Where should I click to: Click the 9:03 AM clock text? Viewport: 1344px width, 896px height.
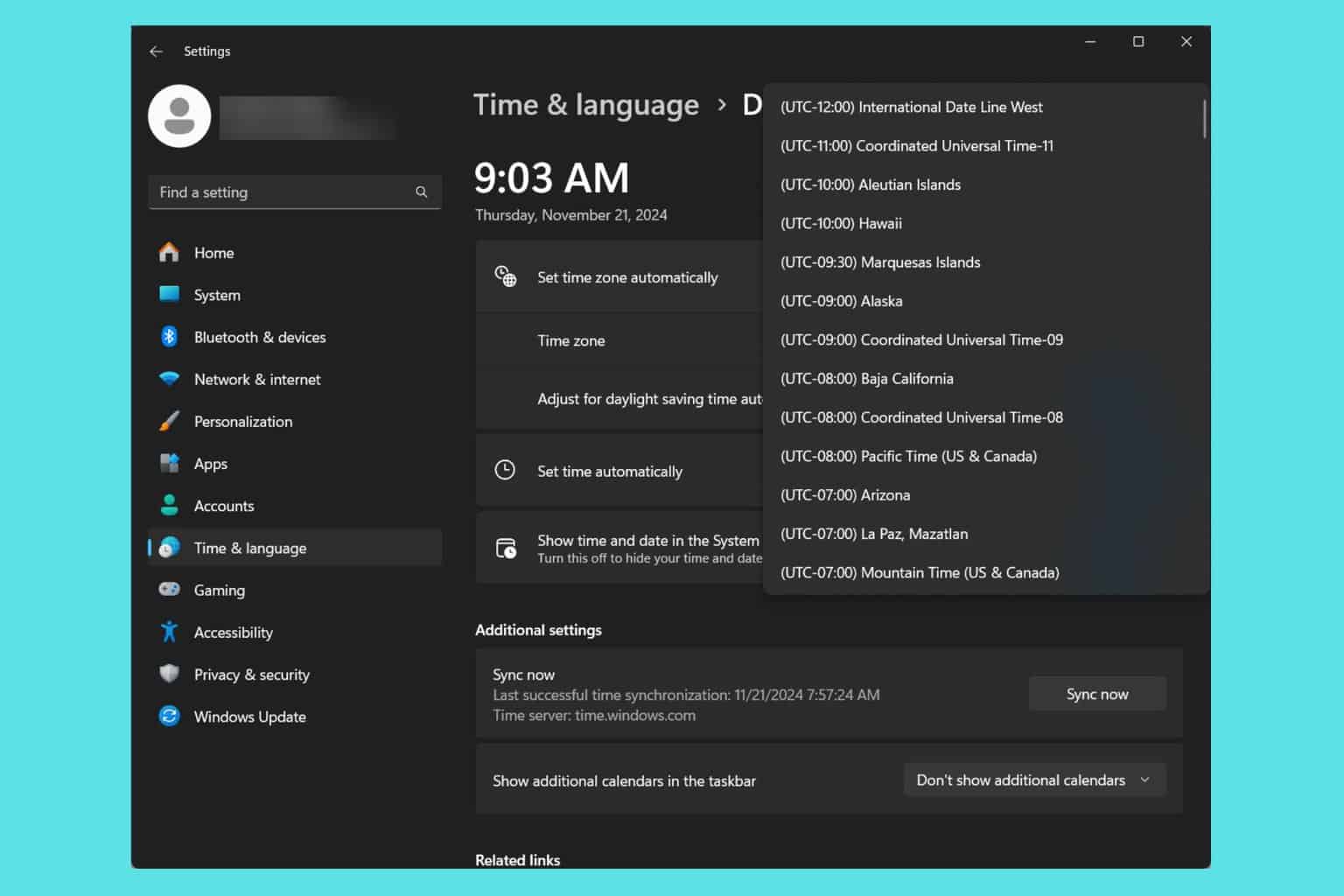(551, 178)
